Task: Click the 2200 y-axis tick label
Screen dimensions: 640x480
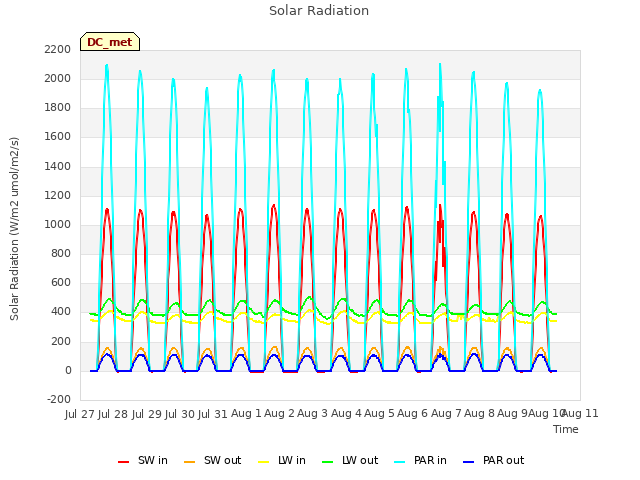Action: pyautogui.click(x=58, y=49)
